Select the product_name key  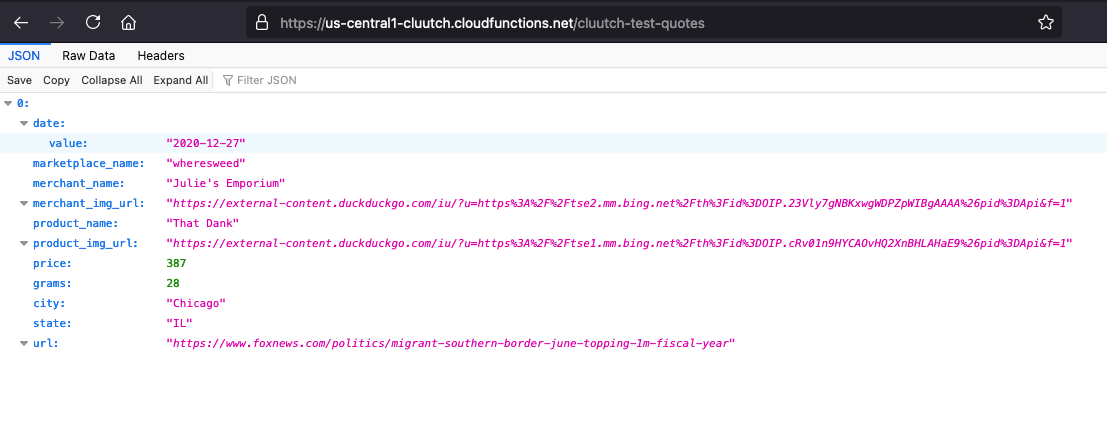click(75, 223)
